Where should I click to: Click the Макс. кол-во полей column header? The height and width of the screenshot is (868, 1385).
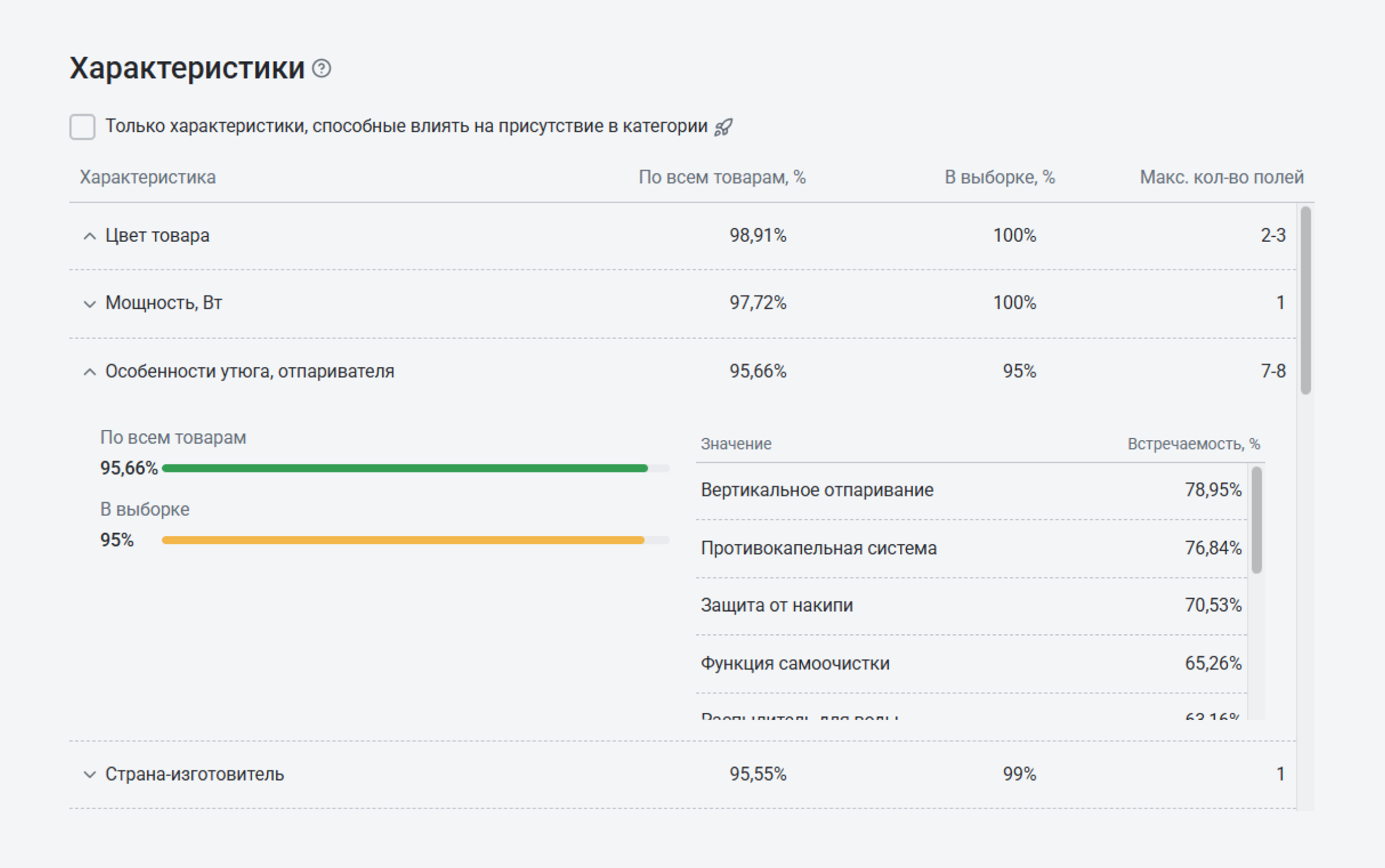pos(1222,178)
